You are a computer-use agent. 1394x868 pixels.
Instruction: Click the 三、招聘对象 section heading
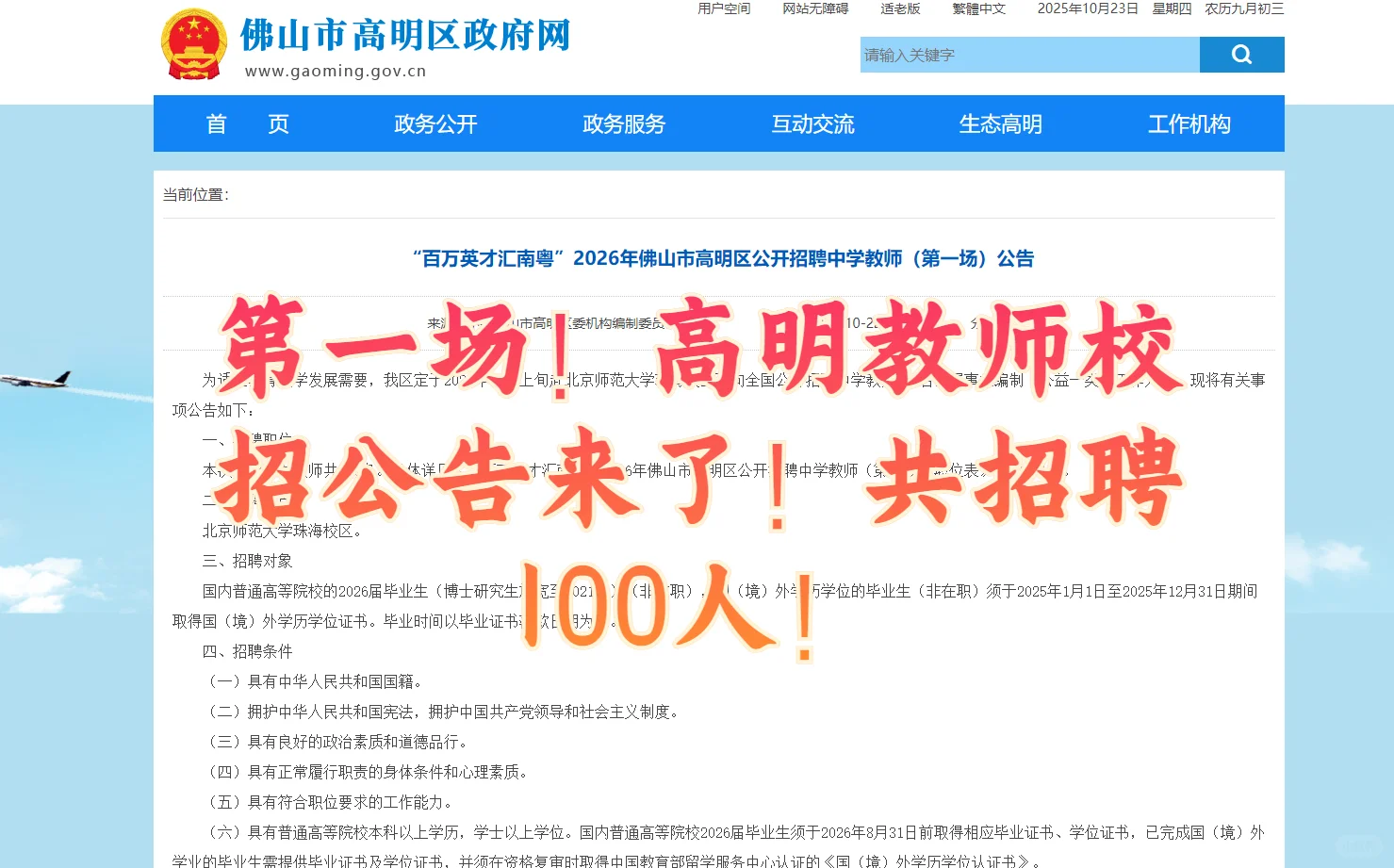(x=247, y=561)
